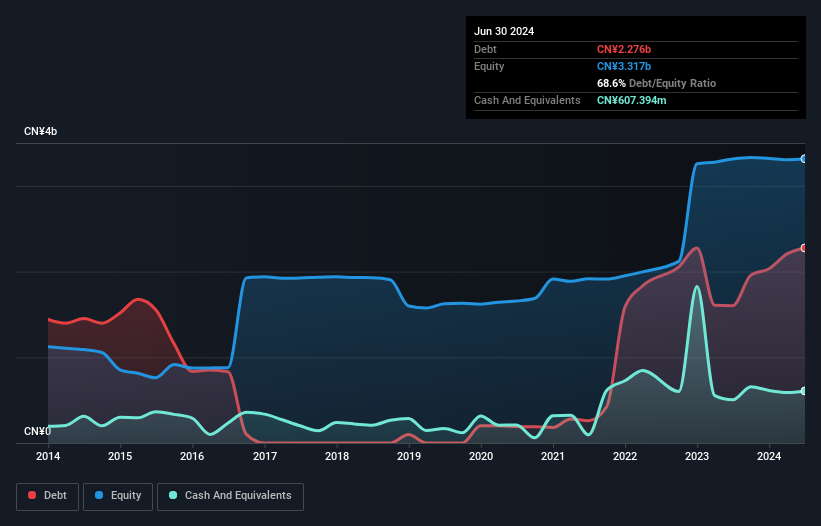Image resolution: width=821 pixels, height=526 pixels.
Task: Click the red Debt endpoint marker
Action: coord(803,248)
